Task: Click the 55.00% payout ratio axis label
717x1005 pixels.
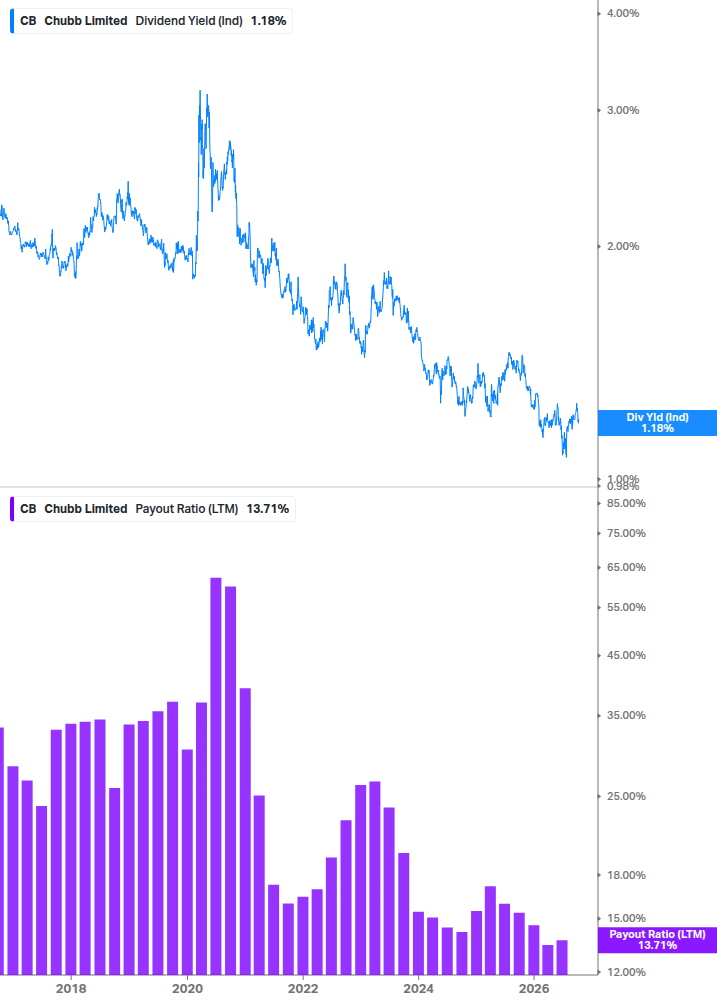Action: click(x=626, y=607)
